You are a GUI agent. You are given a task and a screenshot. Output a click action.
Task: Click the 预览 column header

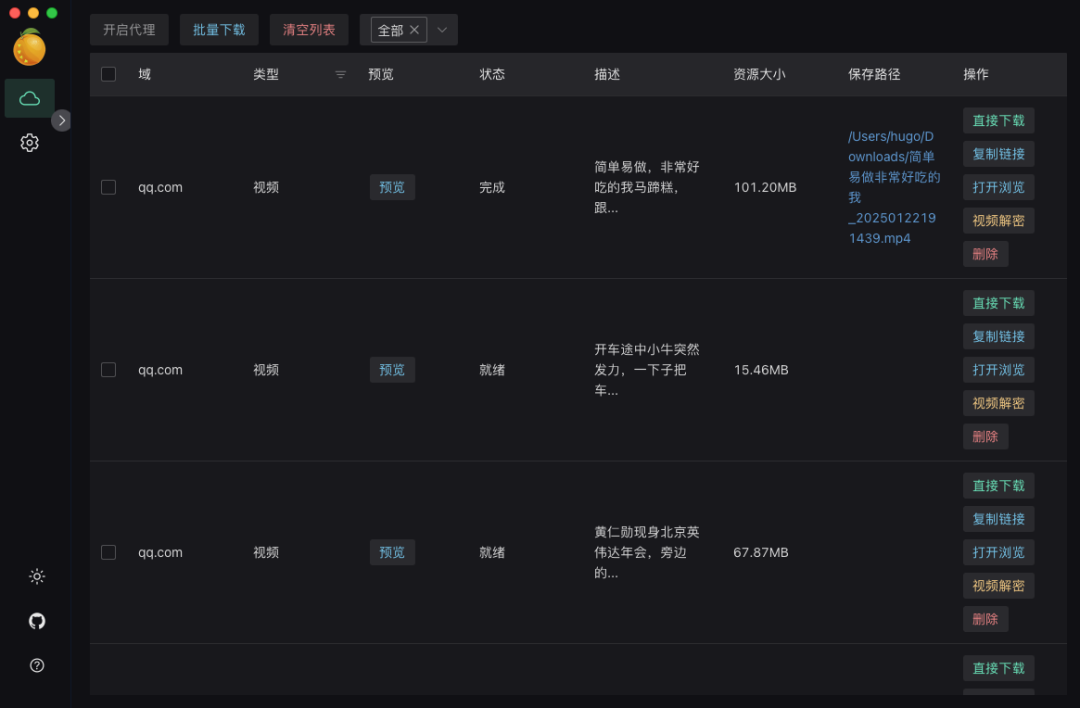pyautogui.click(x=381, y=74)
